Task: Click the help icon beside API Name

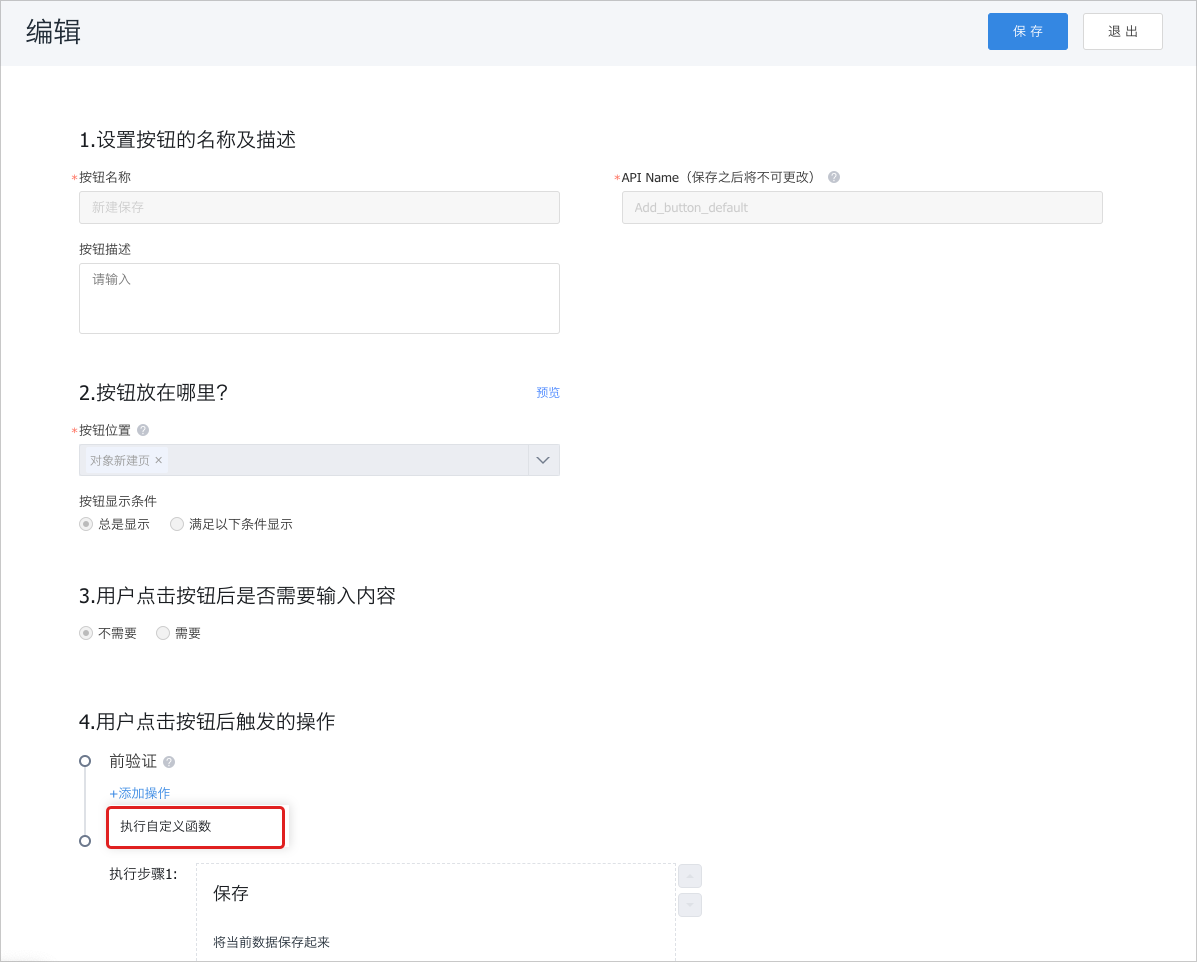Action: [834, 177]
